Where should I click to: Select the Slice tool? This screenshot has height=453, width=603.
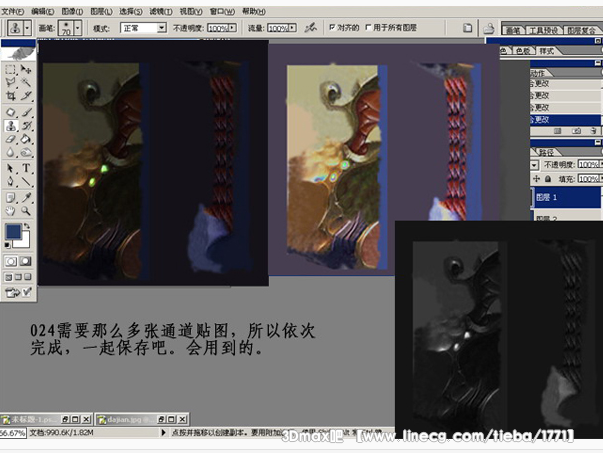point(26,95)
